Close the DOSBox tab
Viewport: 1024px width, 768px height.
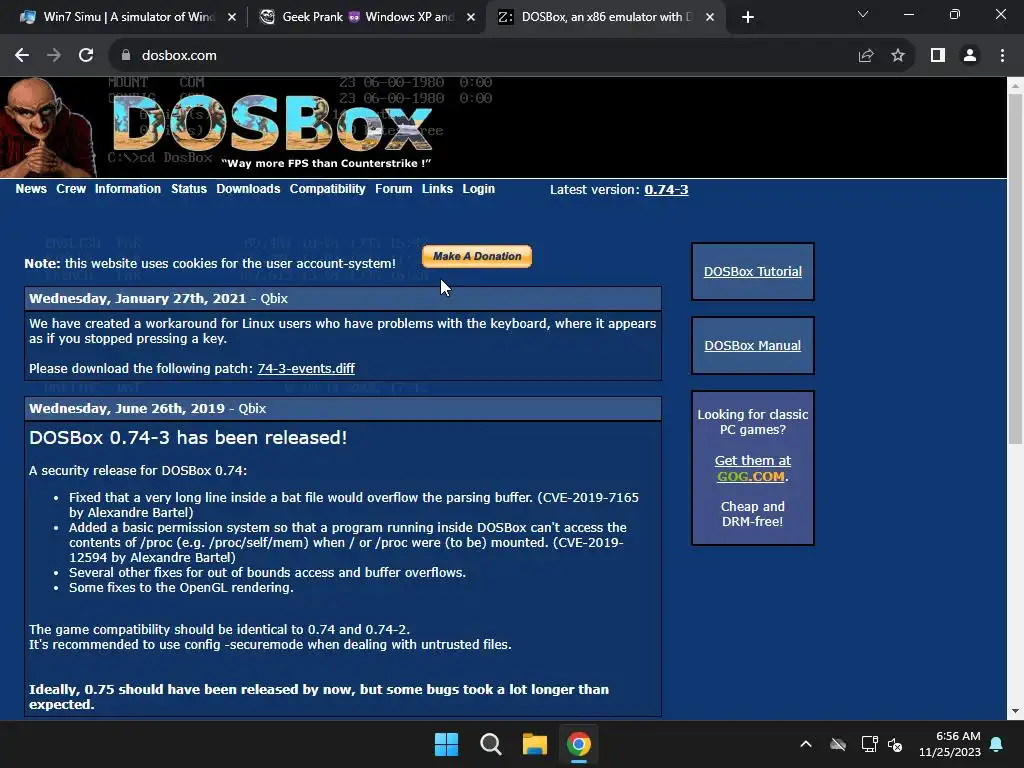click(x=710, y=17)
